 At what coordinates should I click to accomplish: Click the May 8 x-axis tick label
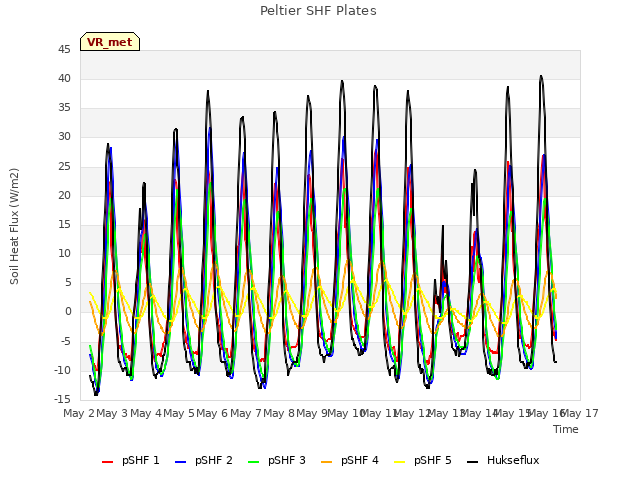[x=279, y=413]
